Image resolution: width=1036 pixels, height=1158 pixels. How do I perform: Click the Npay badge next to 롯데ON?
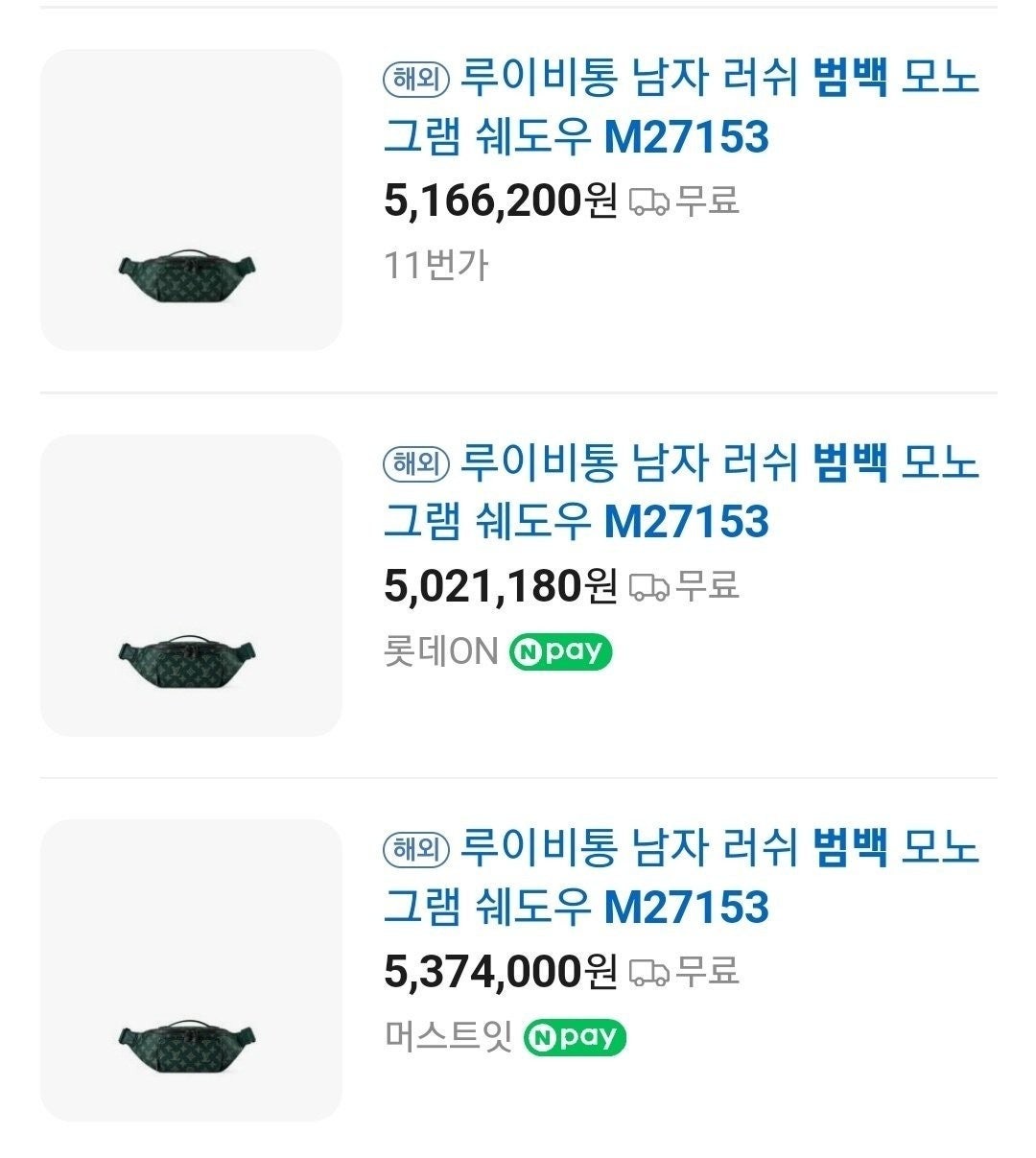(560, 652)
